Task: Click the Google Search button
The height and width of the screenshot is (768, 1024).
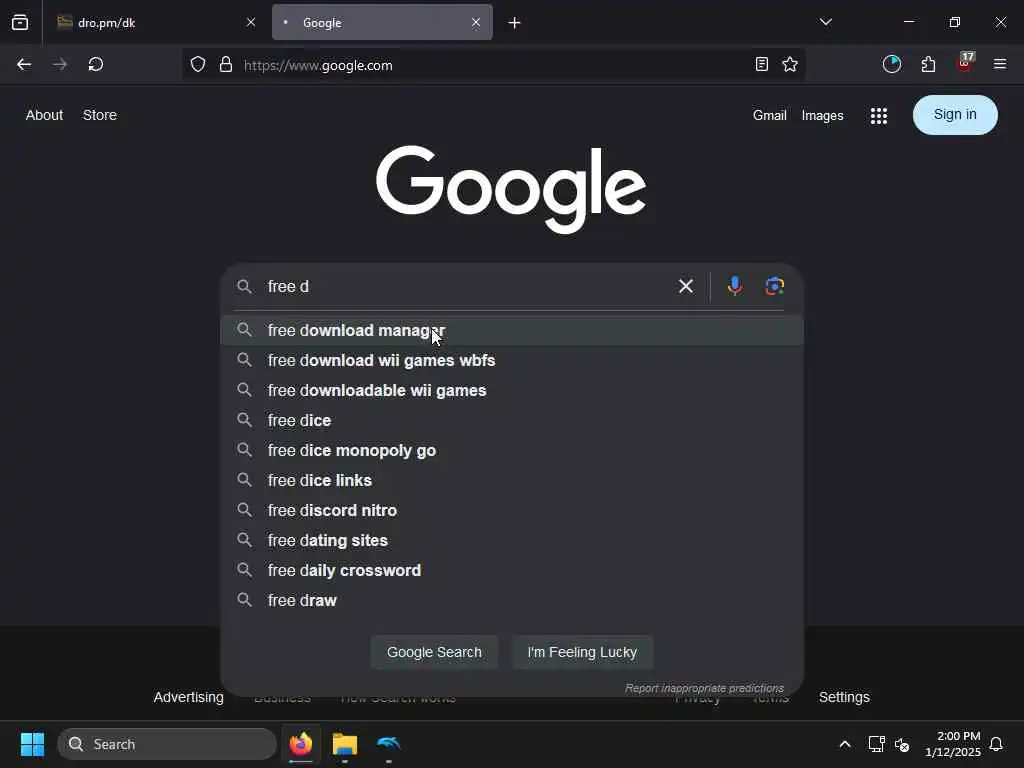Action: (434, 652)
